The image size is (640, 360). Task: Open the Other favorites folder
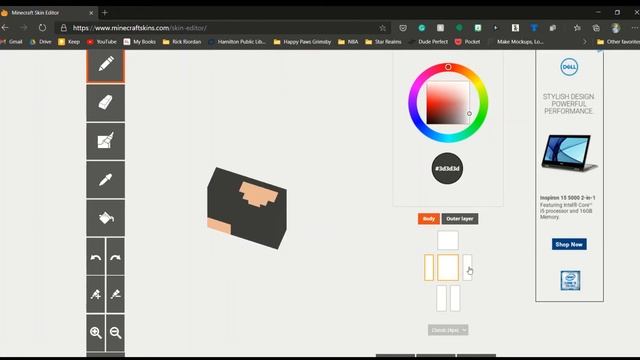[x=618, y=42]
